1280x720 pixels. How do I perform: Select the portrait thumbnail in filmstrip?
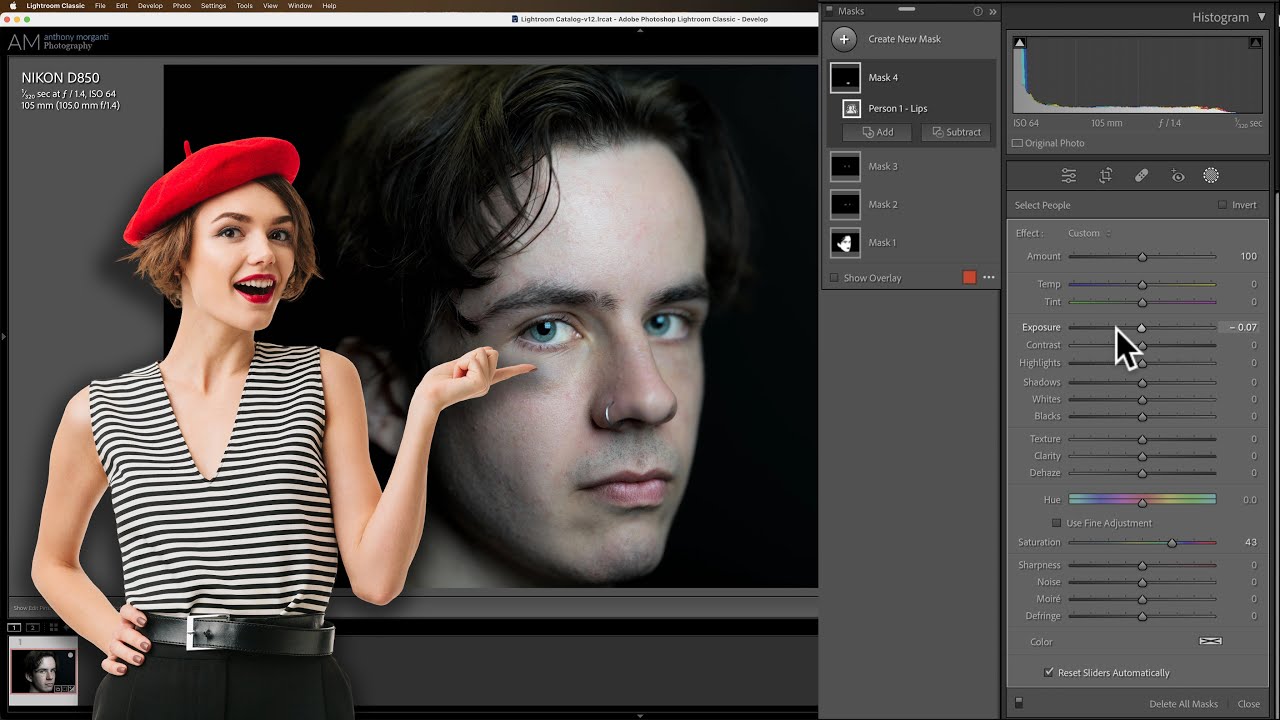click(x=43, y=672)
